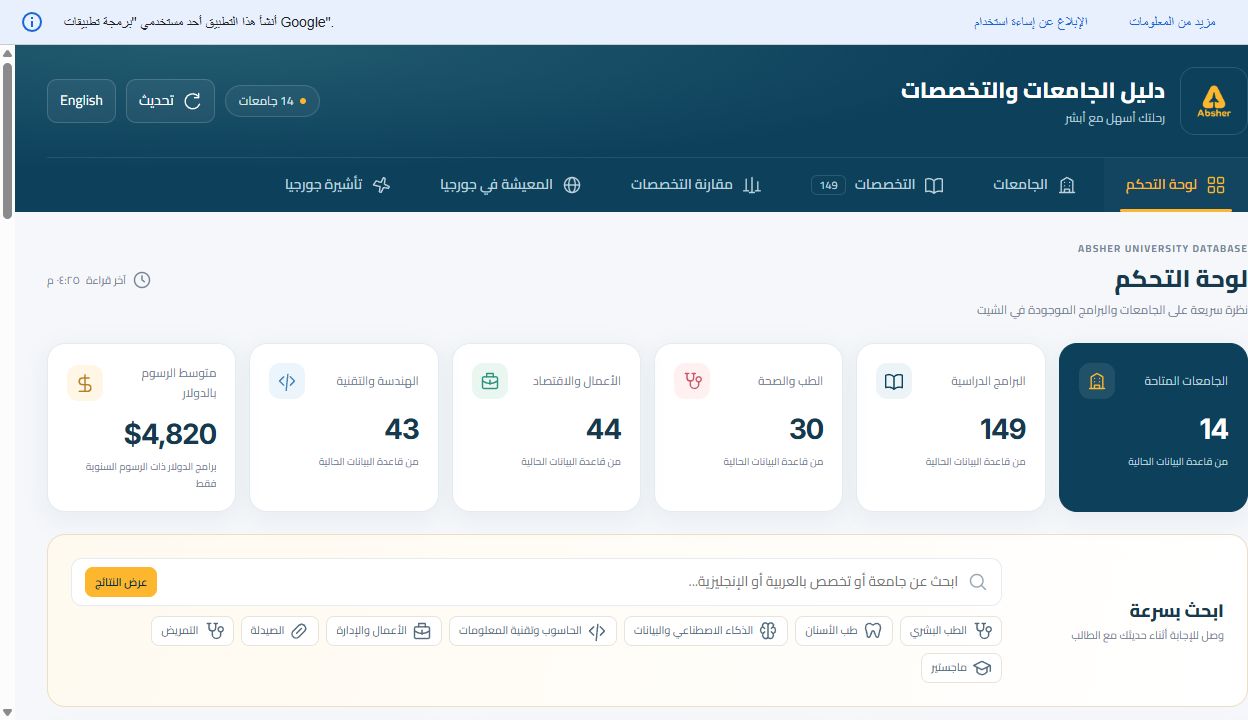Click the scales icon beside مقارنة التخصصات
Viewport: 1248px width, 720px height.
[752, 185]
